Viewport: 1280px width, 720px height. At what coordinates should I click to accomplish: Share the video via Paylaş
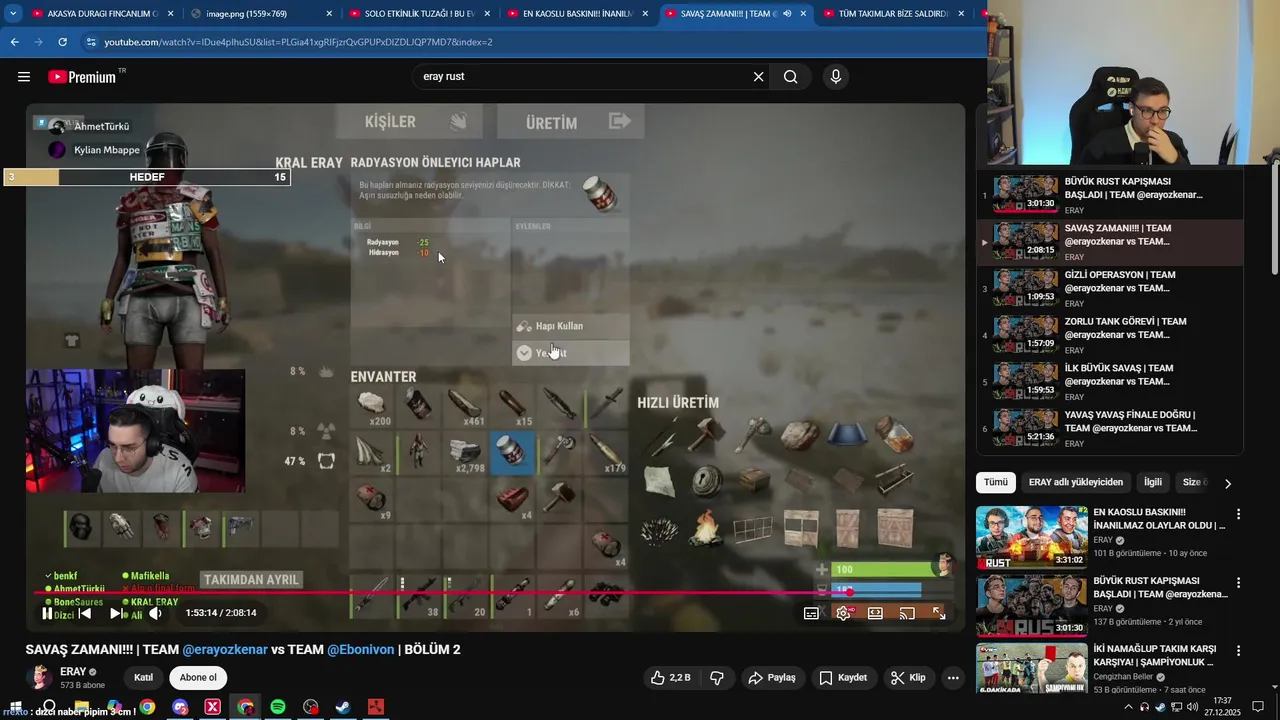pos(772,677)
